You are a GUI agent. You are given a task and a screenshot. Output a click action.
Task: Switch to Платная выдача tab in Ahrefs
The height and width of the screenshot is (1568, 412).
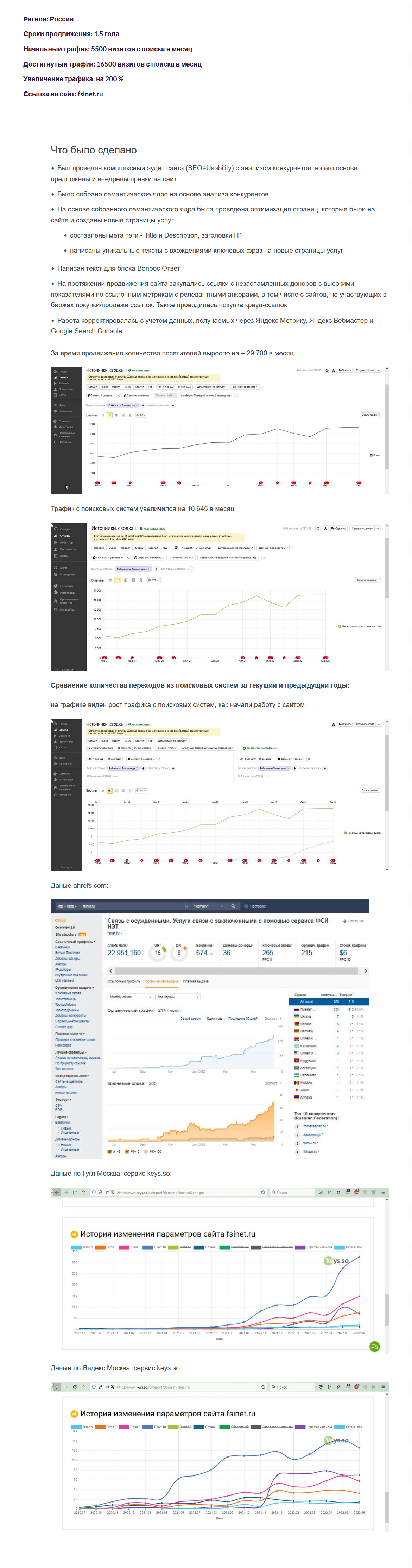pyautogui.click(x=195, y=981)
